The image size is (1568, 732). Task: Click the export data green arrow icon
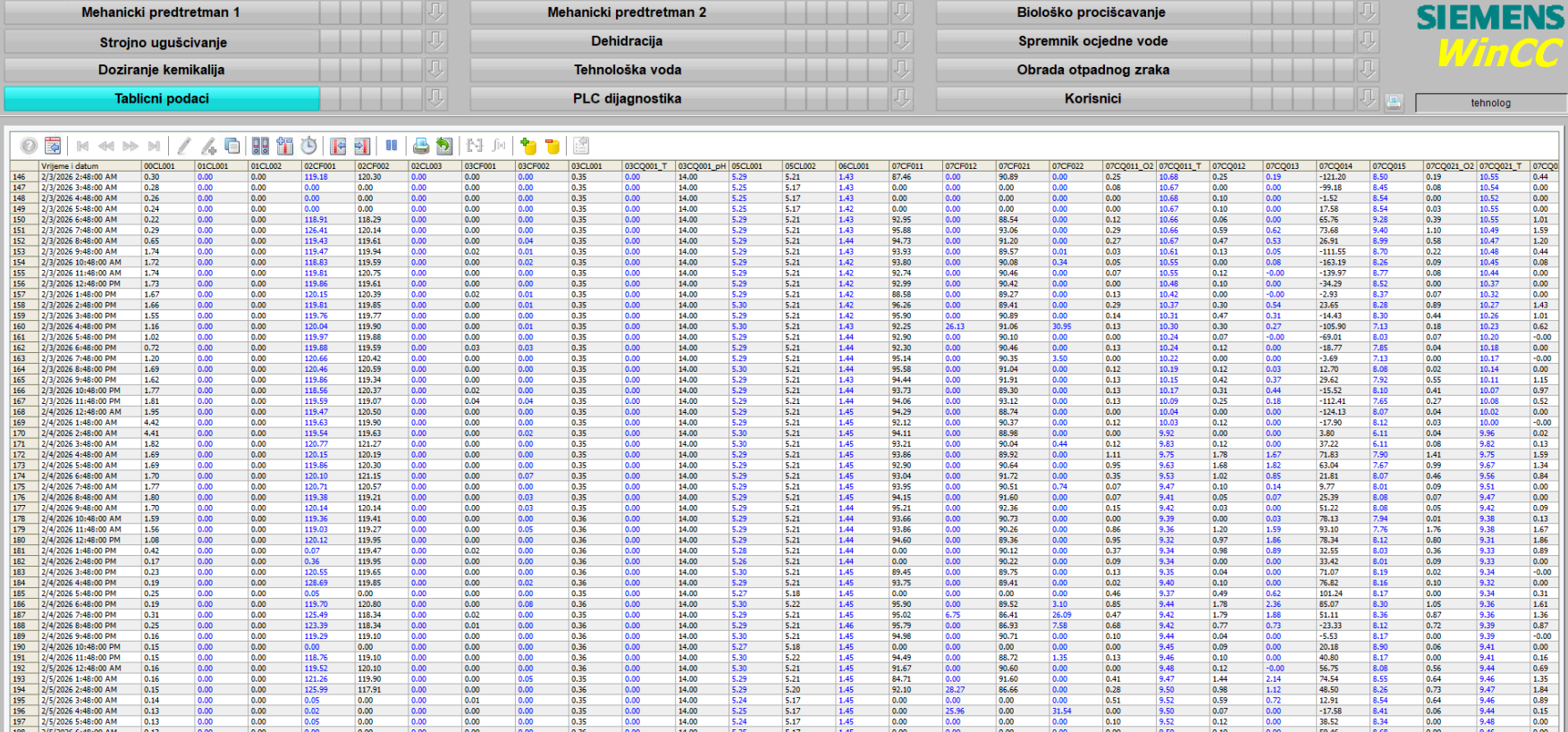click(x=444, y=146)
